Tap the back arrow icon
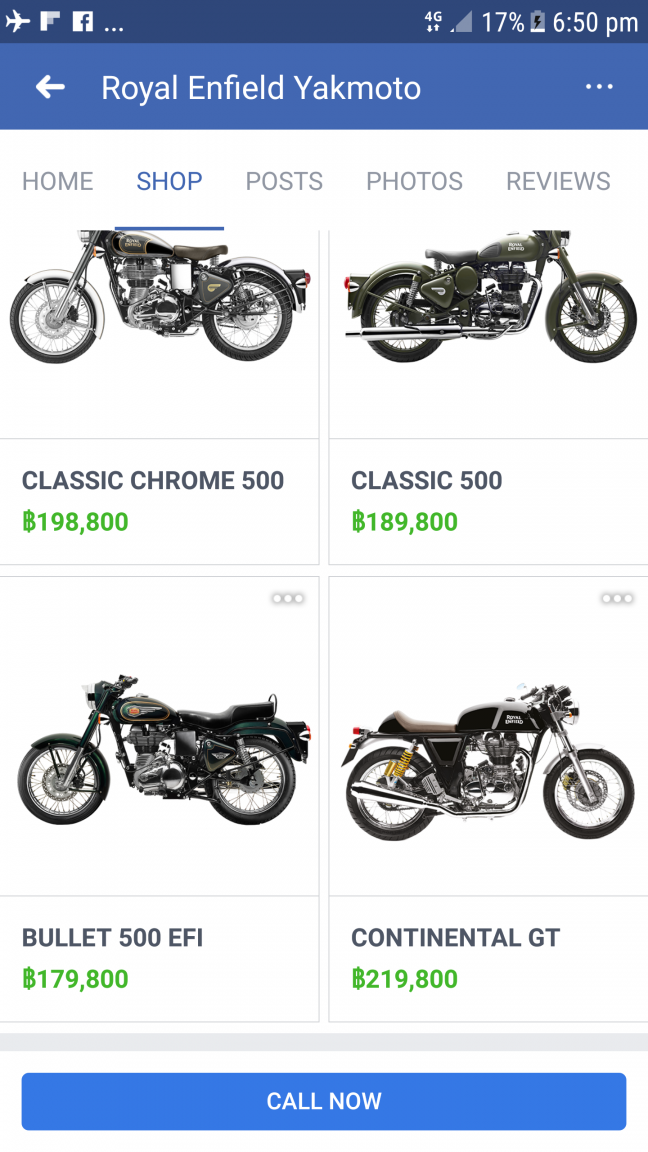 [50, 88]
